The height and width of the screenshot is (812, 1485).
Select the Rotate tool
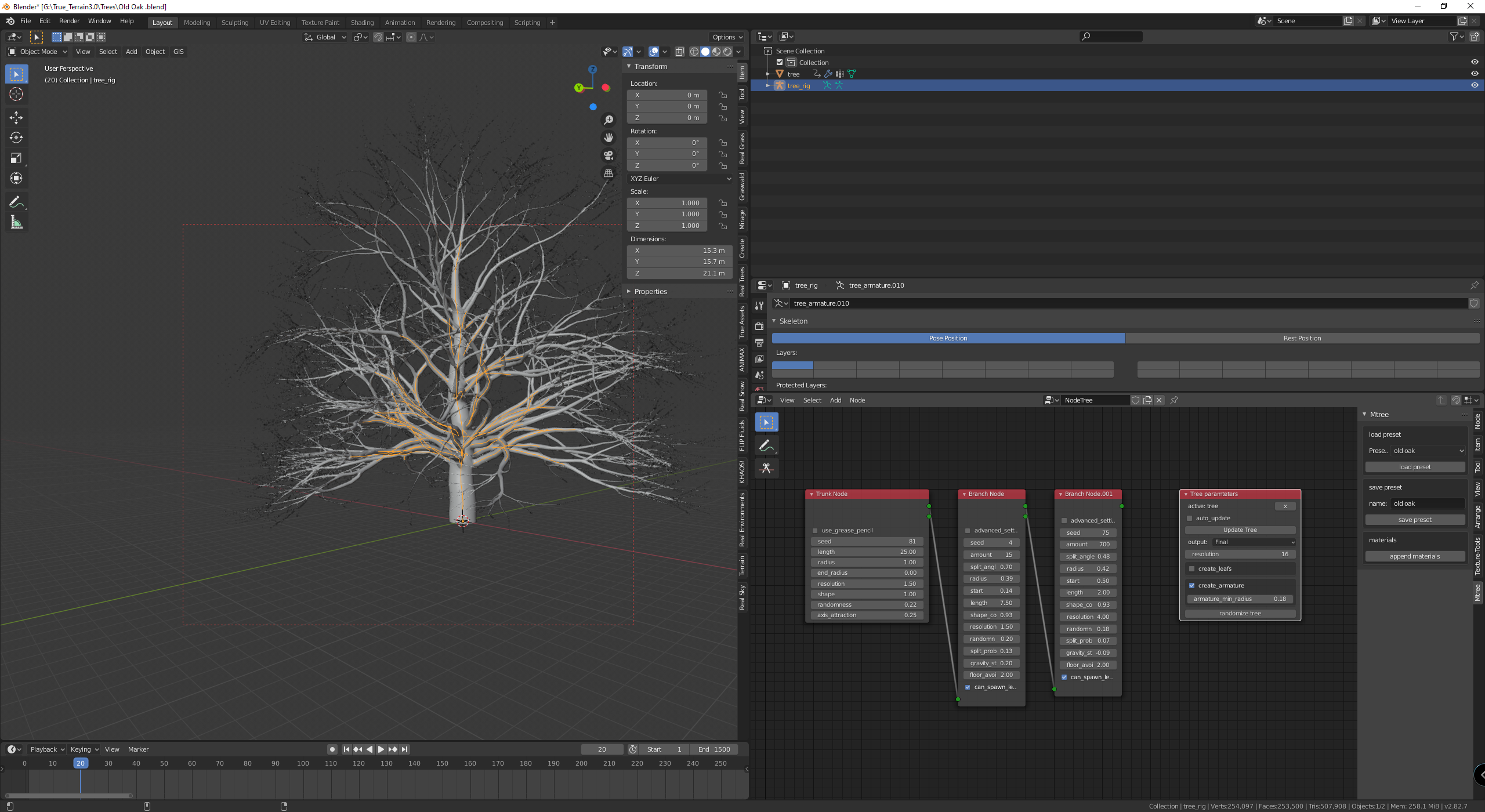click(16, 138)
